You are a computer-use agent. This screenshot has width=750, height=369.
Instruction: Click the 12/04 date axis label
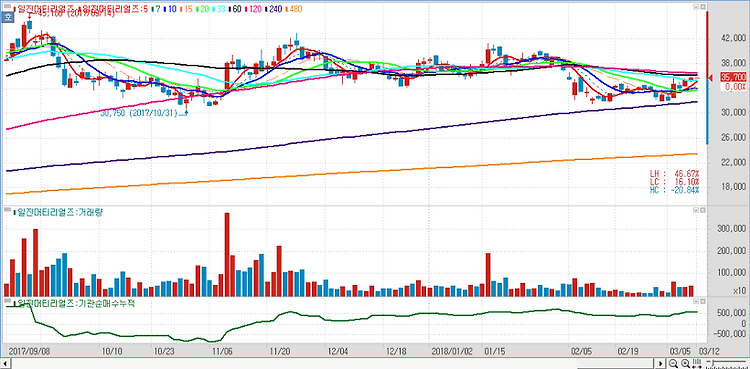[338, 351]
